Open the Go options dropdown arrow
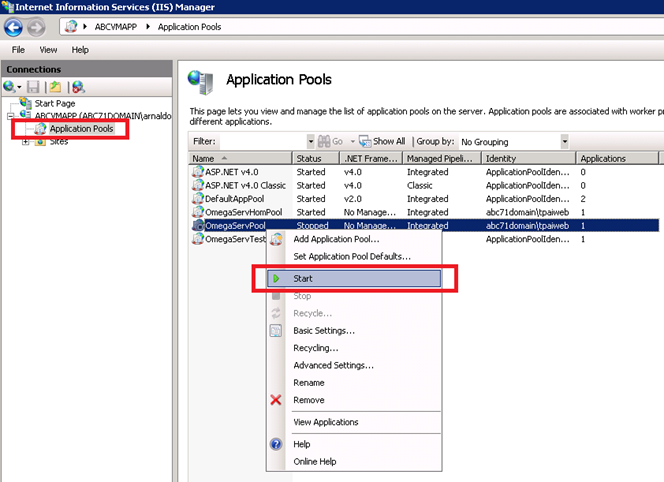664x482 pixels. [x=352, y=141]
